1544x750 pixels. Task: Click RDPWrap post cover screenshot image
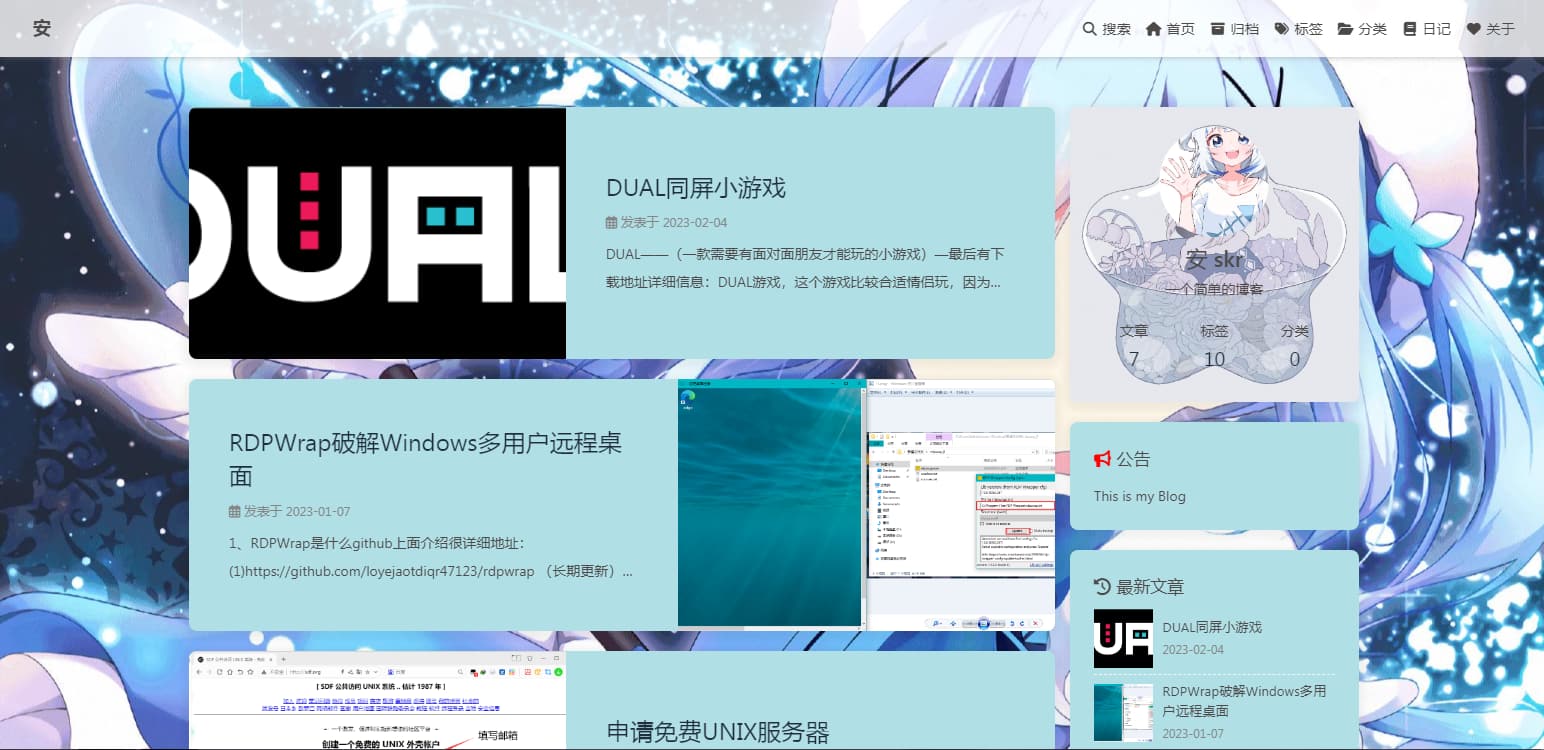tap(866, 505)
